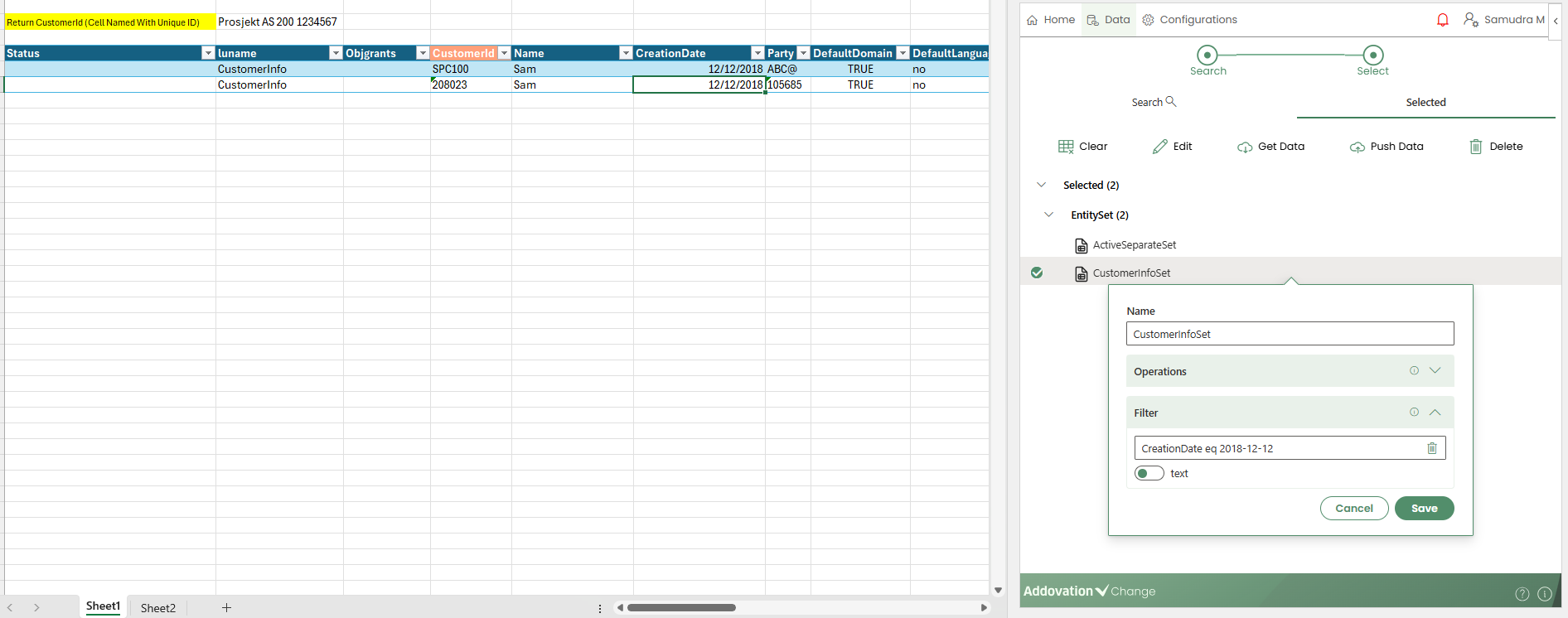Select the Search step circle in progress bar
The height and width of the screenshot is (618, 1568).
[1207, 56]
